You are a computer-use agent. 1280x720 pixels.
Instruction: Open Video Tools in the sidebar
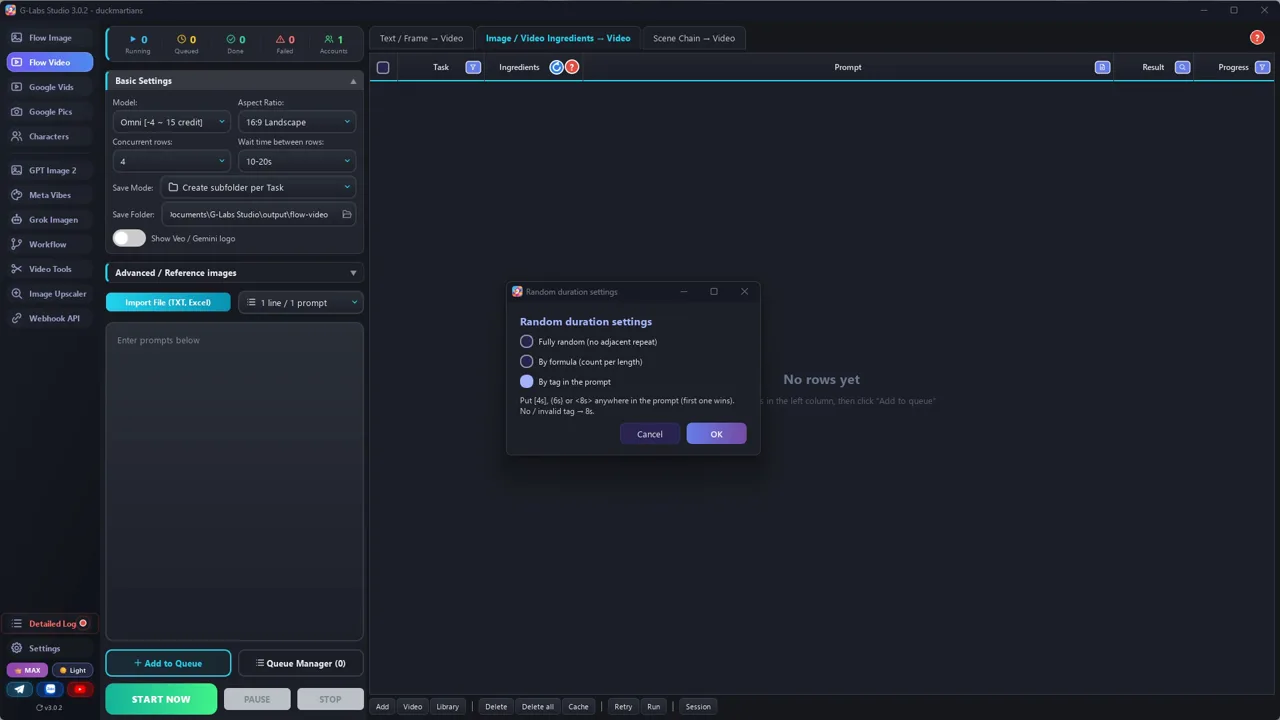[x=50, y=269]
